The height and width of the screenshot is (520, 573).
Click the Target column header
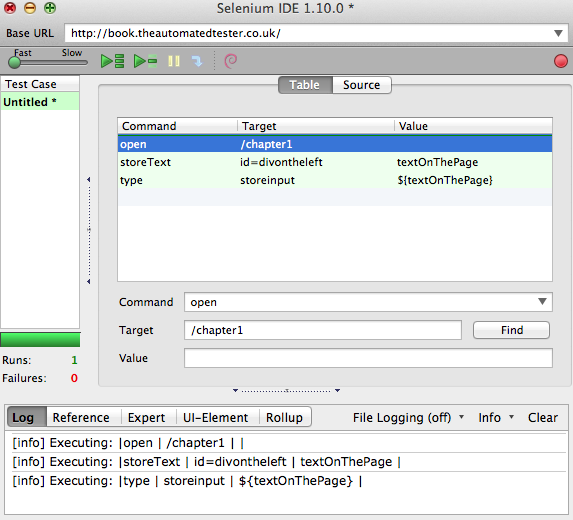(316, 126)
